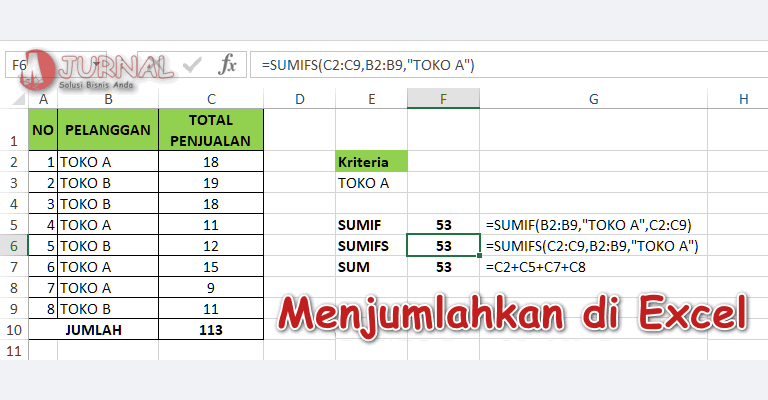The width and height of the screenshot is (768, 400).
Task: Select active cell F6 showing 53
Action: pyautogui.click(x=443, y=246)
